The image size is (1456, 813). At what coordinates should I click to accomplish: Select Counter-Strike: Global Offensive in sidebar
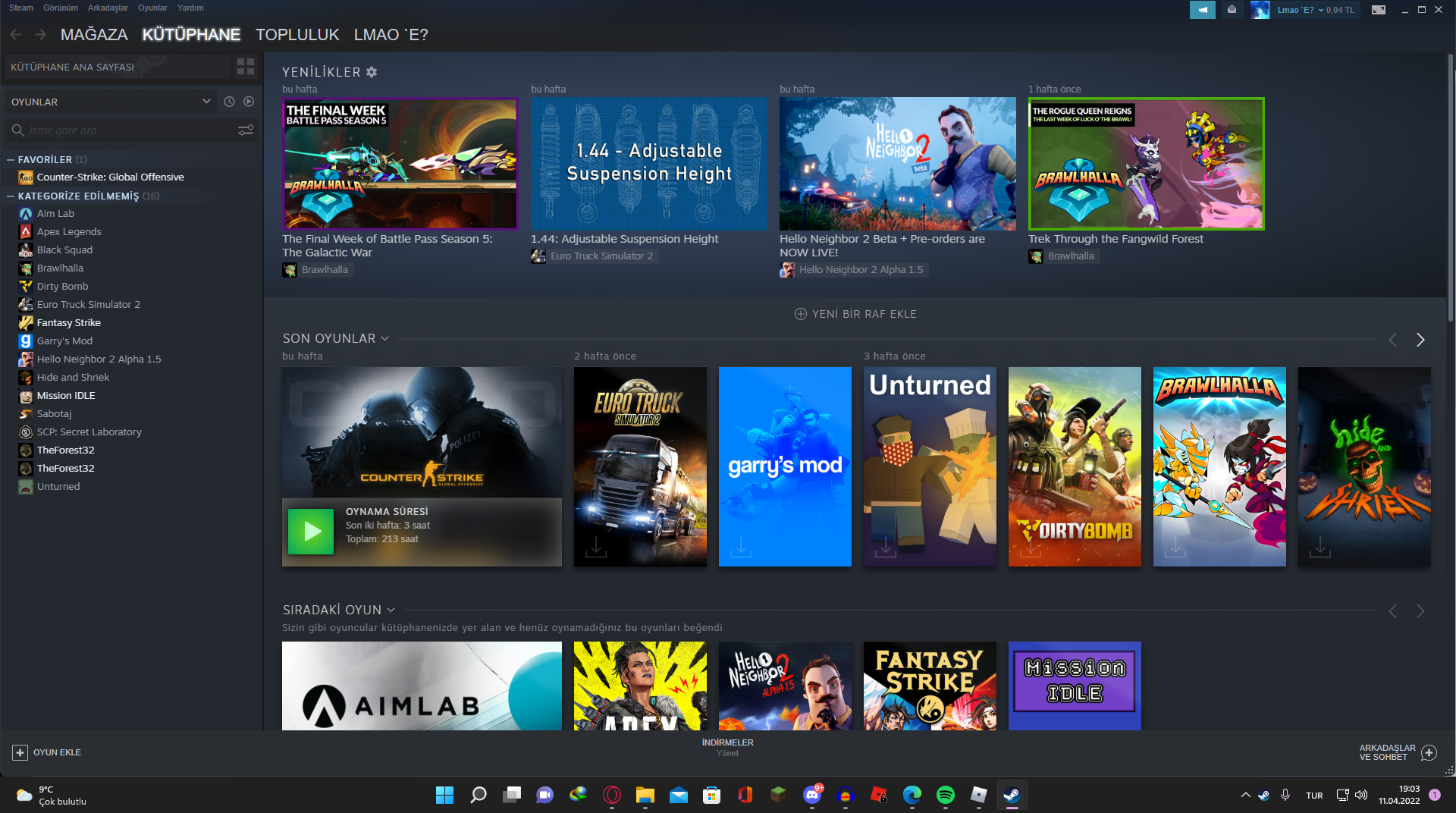tap(111, 177)
